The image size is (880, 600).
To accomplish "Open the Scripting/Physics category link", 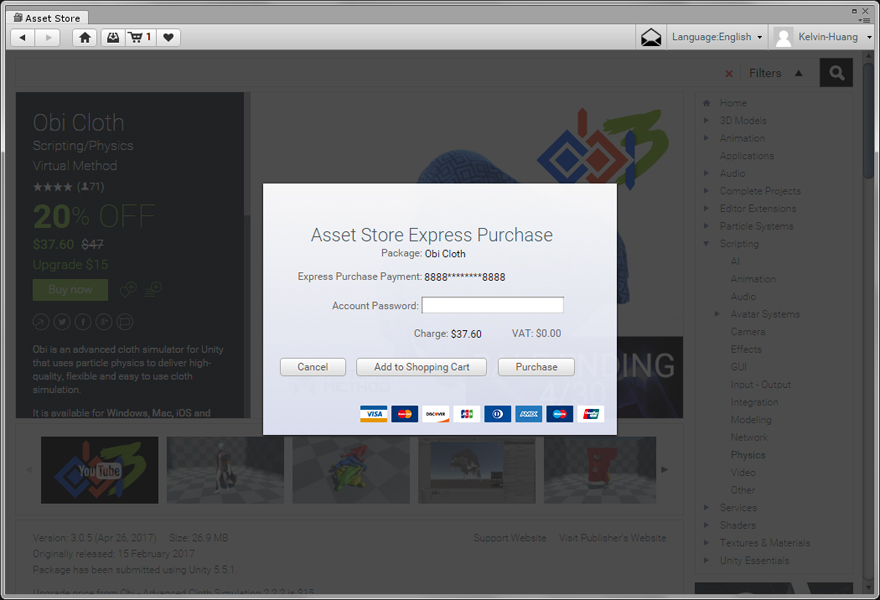I will 83,146.
